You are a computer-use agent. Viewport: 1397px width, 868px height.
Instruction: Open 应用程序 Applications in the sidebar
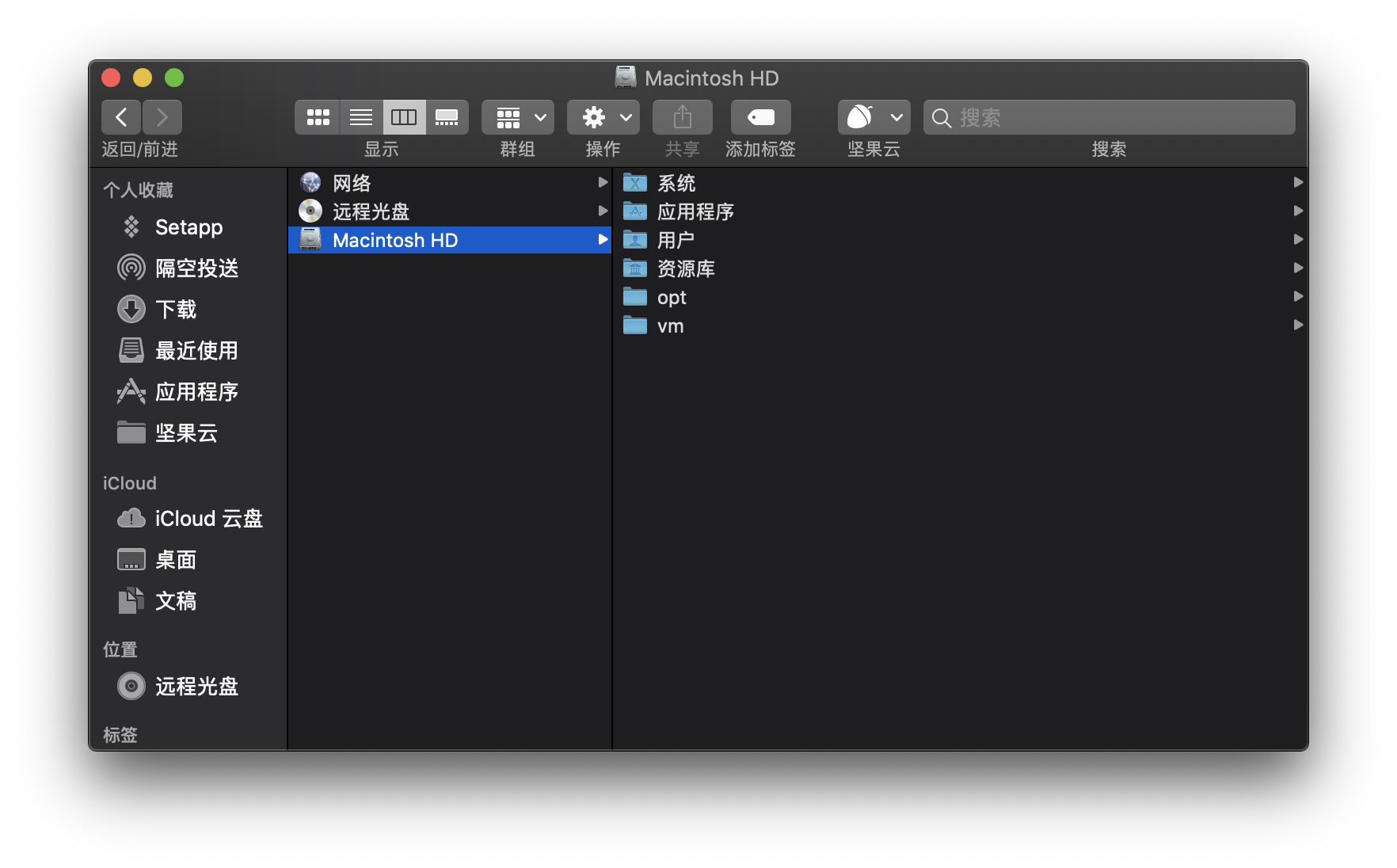point(197,391)
